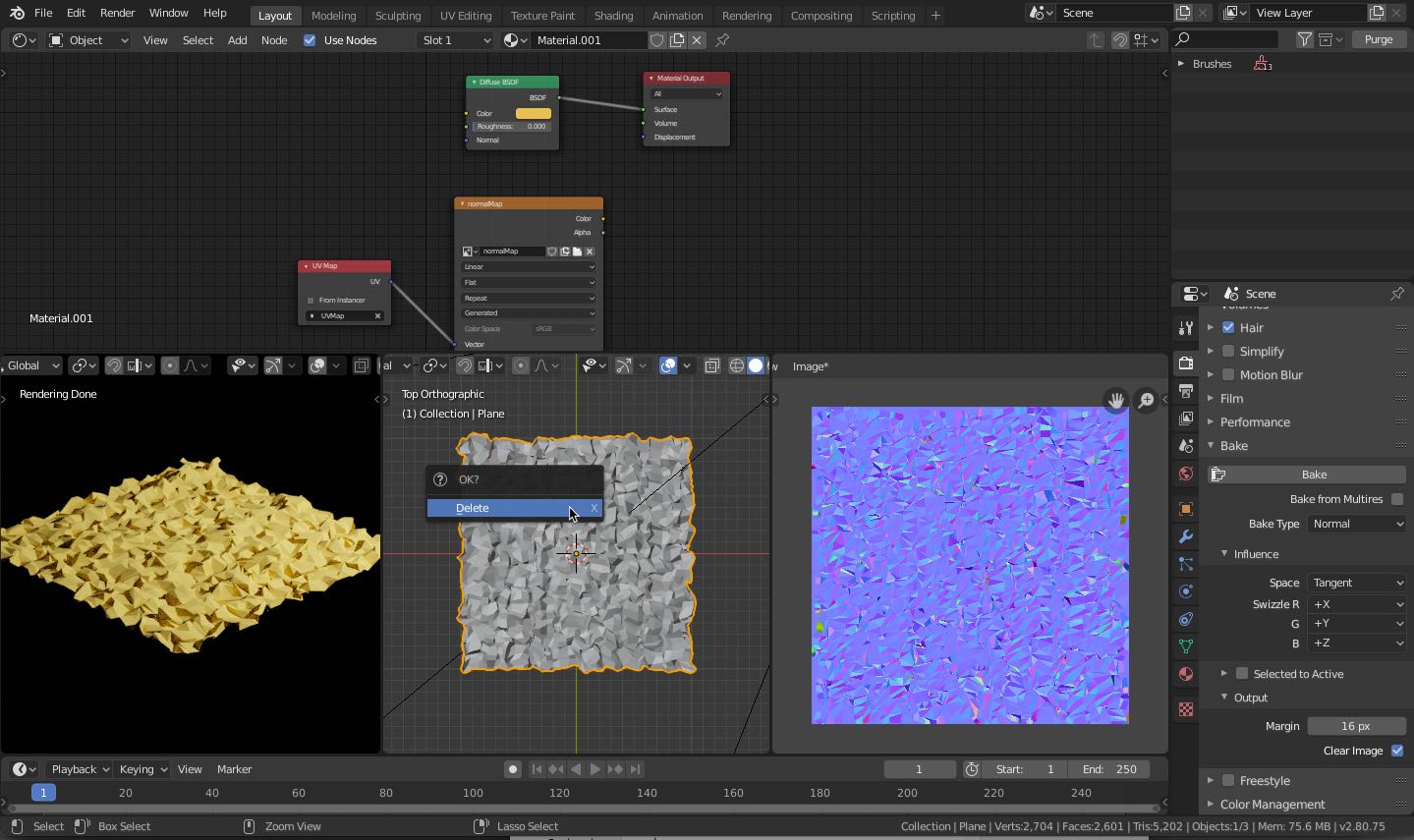Unlink Material.001 with the X icon

pyautogui.click(x=697, y=40)
